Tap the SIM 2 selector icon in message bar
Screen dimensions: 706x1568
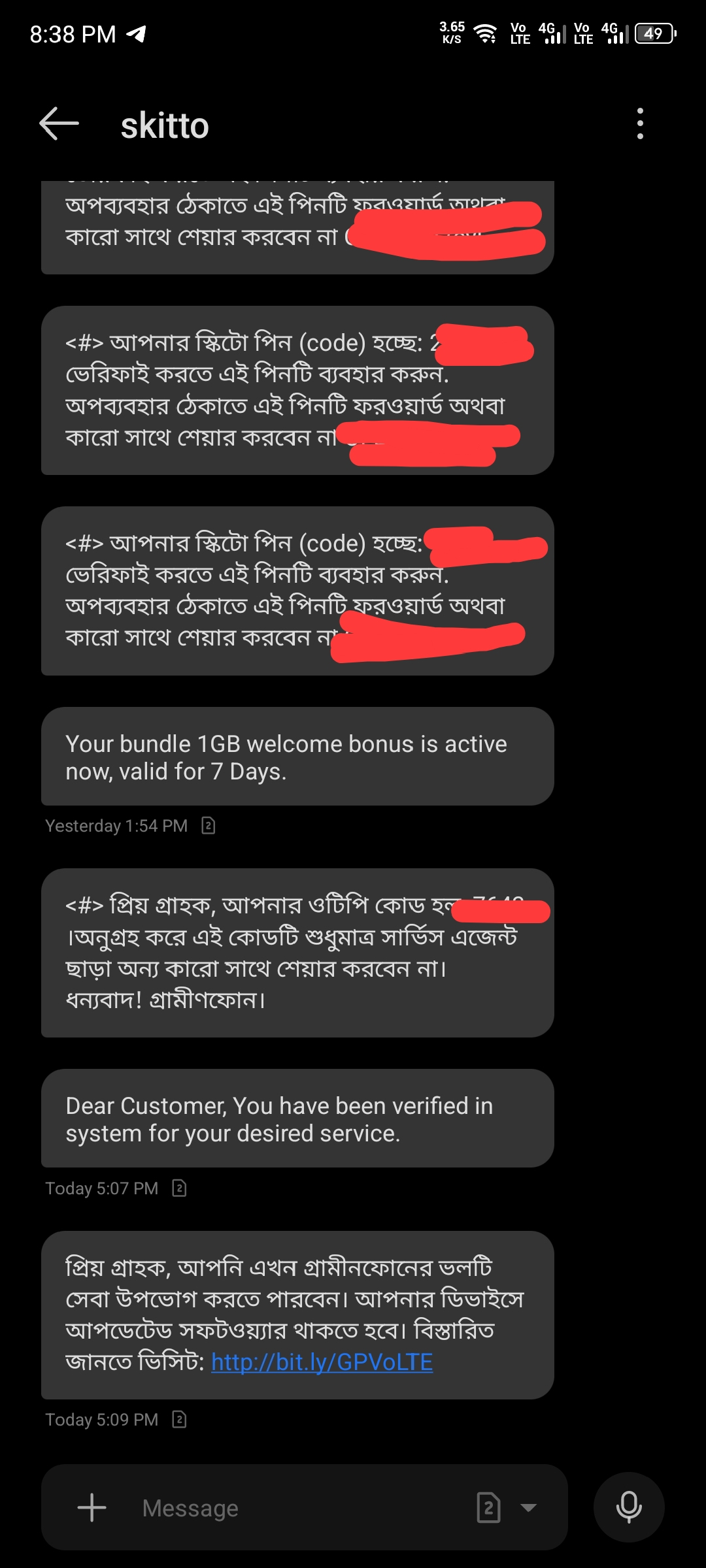point(489,1508)
